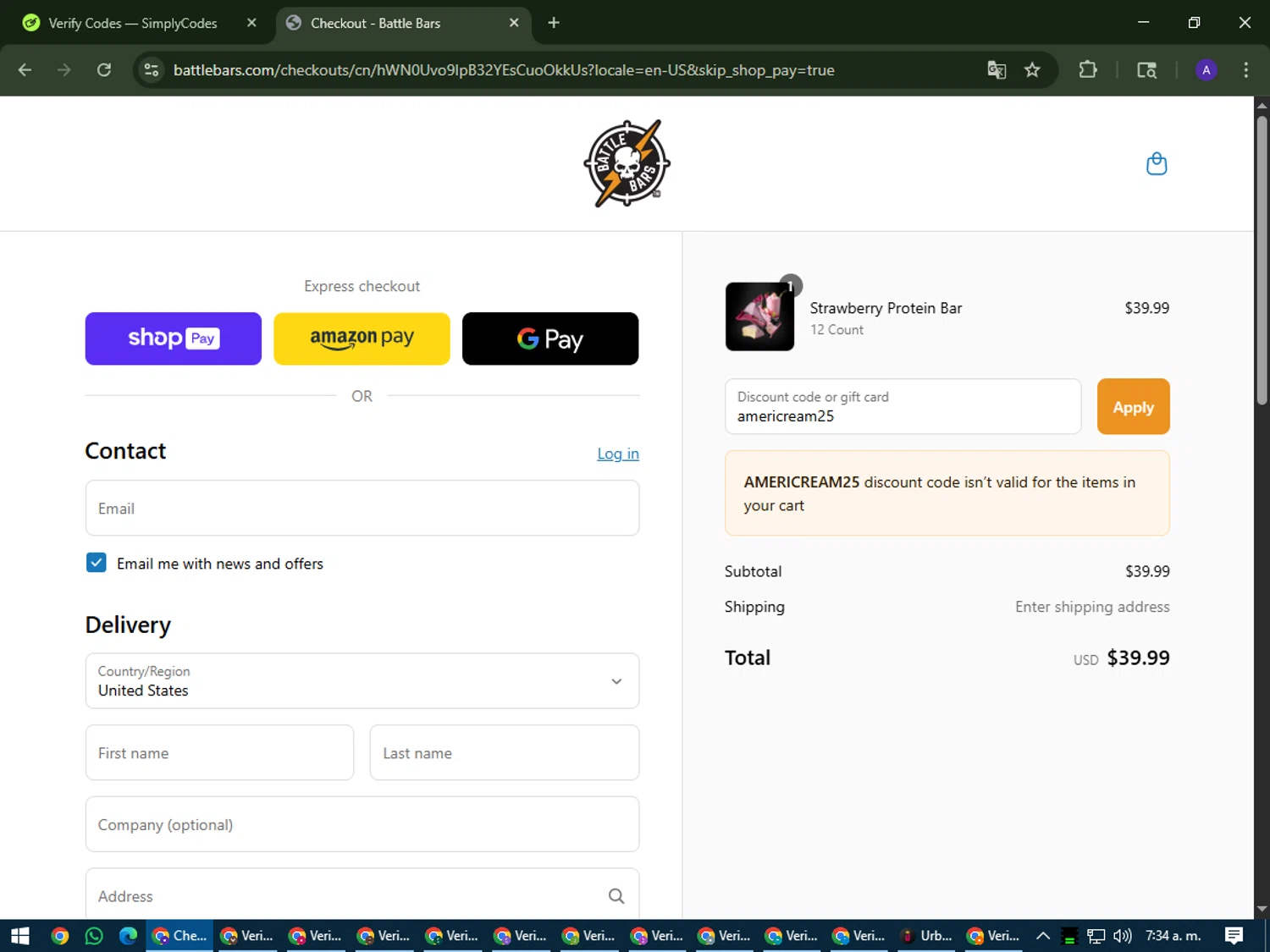Open the network icon in system tray
This screenshot has width=1270, height=952.
(1096, 936)
